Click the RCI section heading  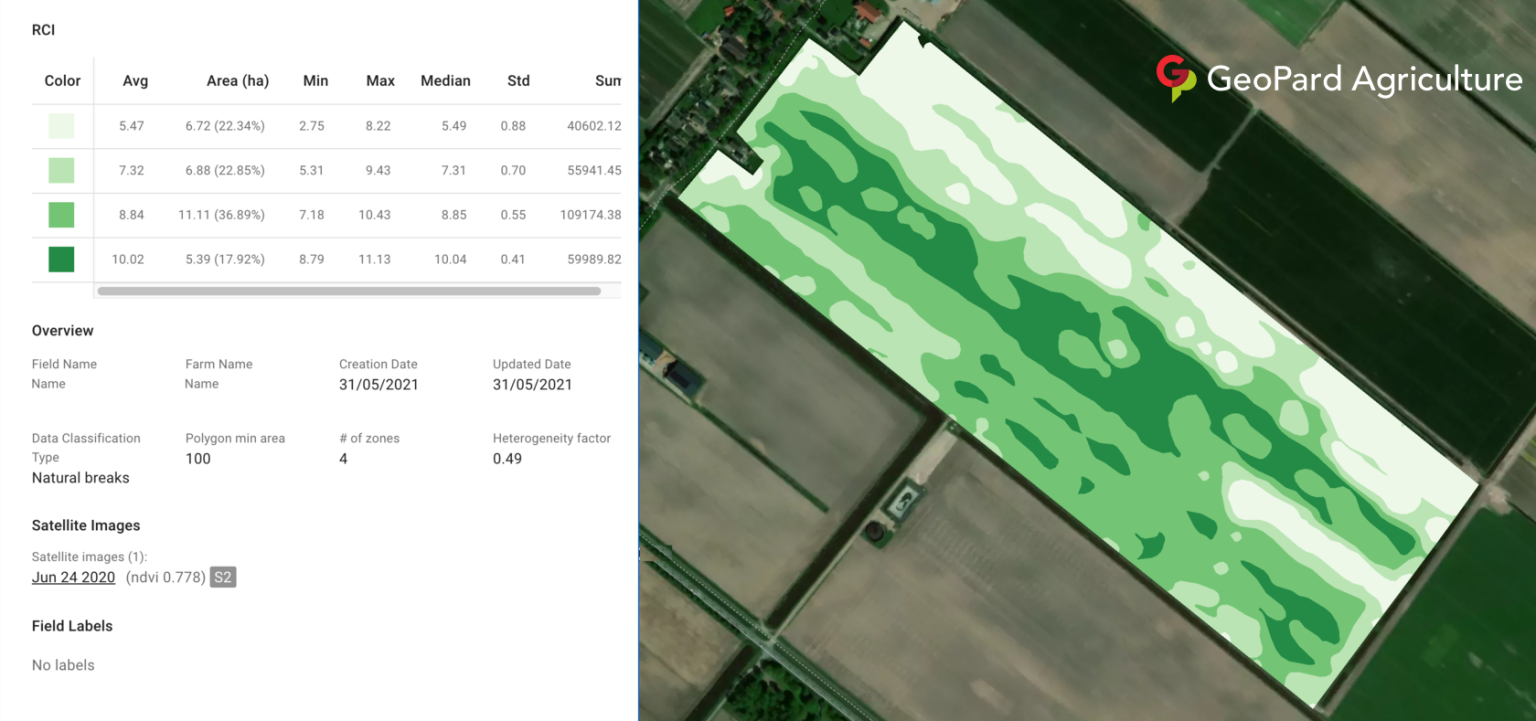(42, 30)
